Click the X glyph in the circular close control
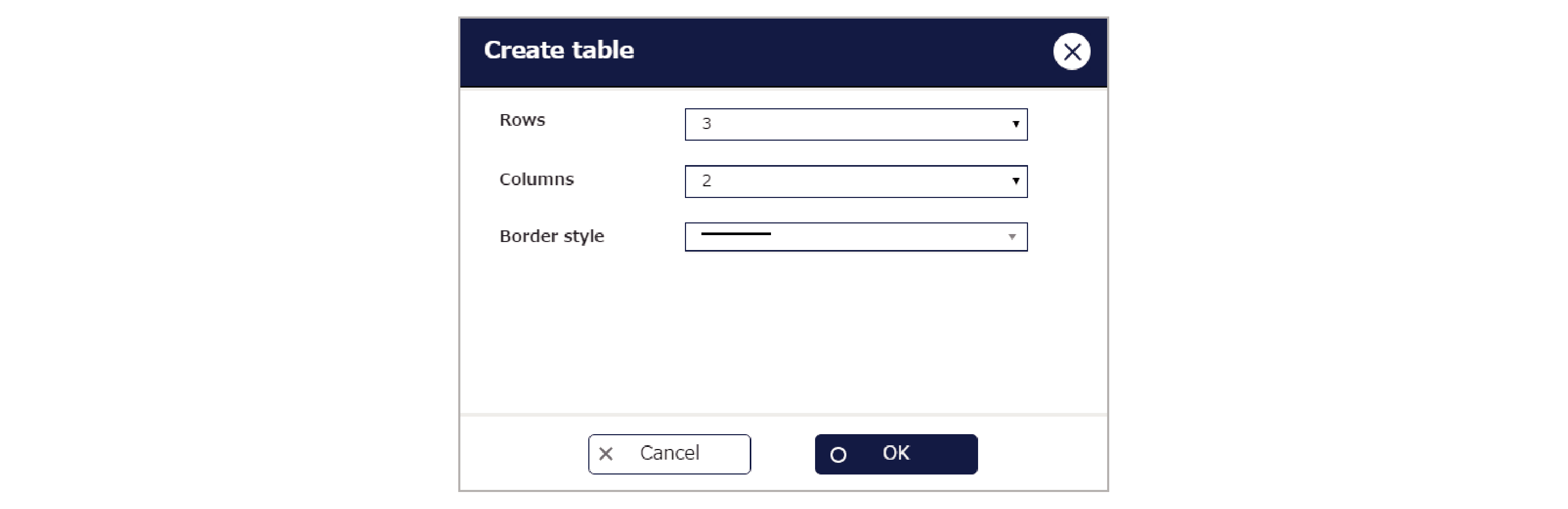The width and height of the screenshot is (1568, 509). coord(1072,51)
